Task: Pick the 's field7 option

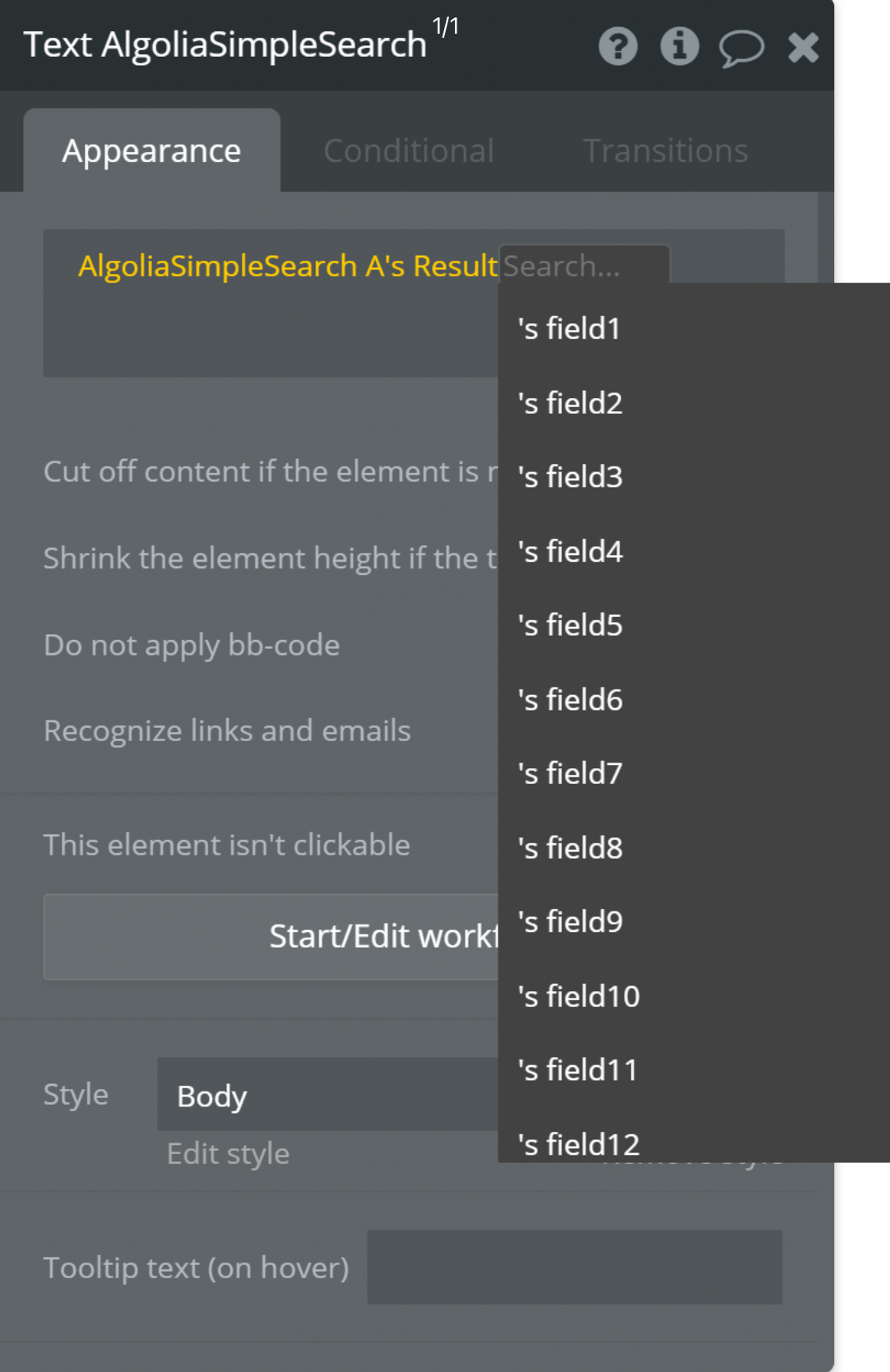Action: click(693, 772)
